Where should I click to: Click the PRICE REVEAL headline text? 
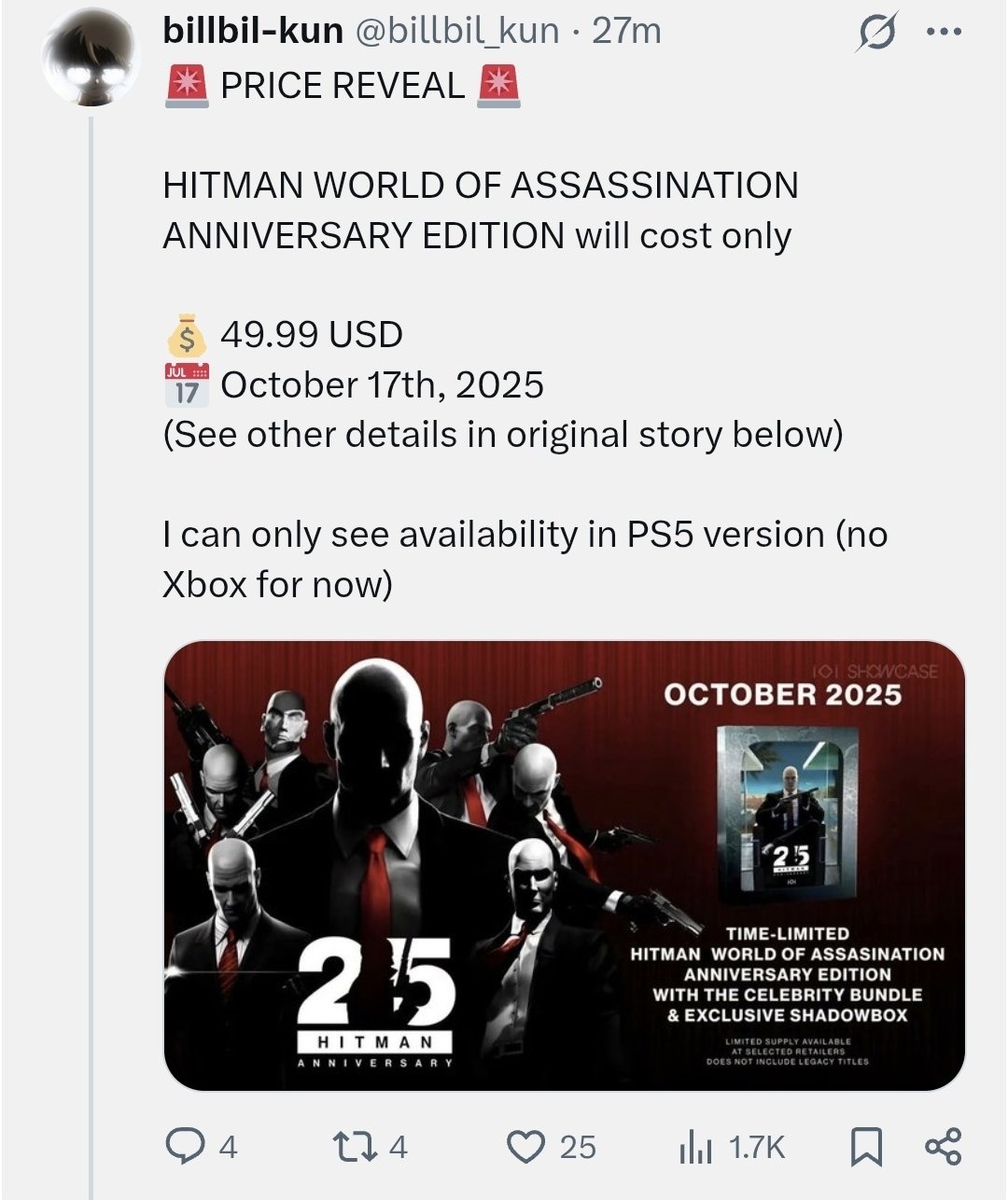point(342,86)
